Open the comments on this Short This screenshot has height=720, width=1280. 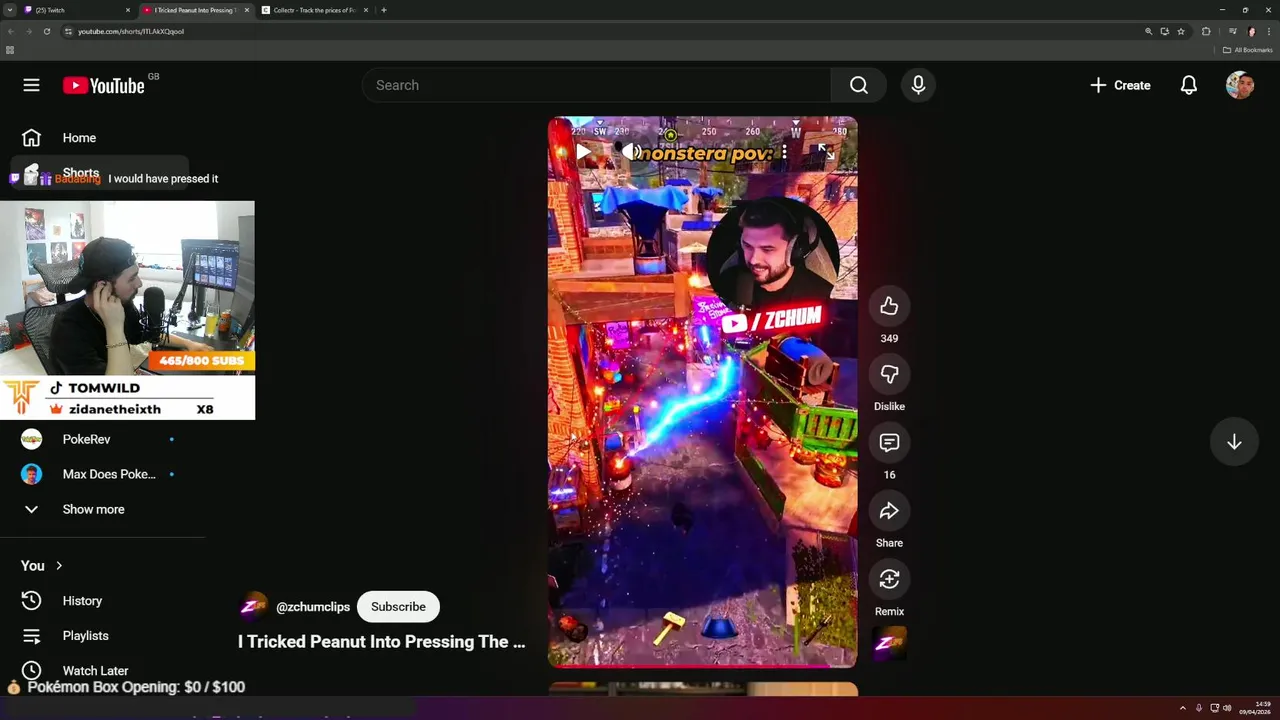[889, 443]
